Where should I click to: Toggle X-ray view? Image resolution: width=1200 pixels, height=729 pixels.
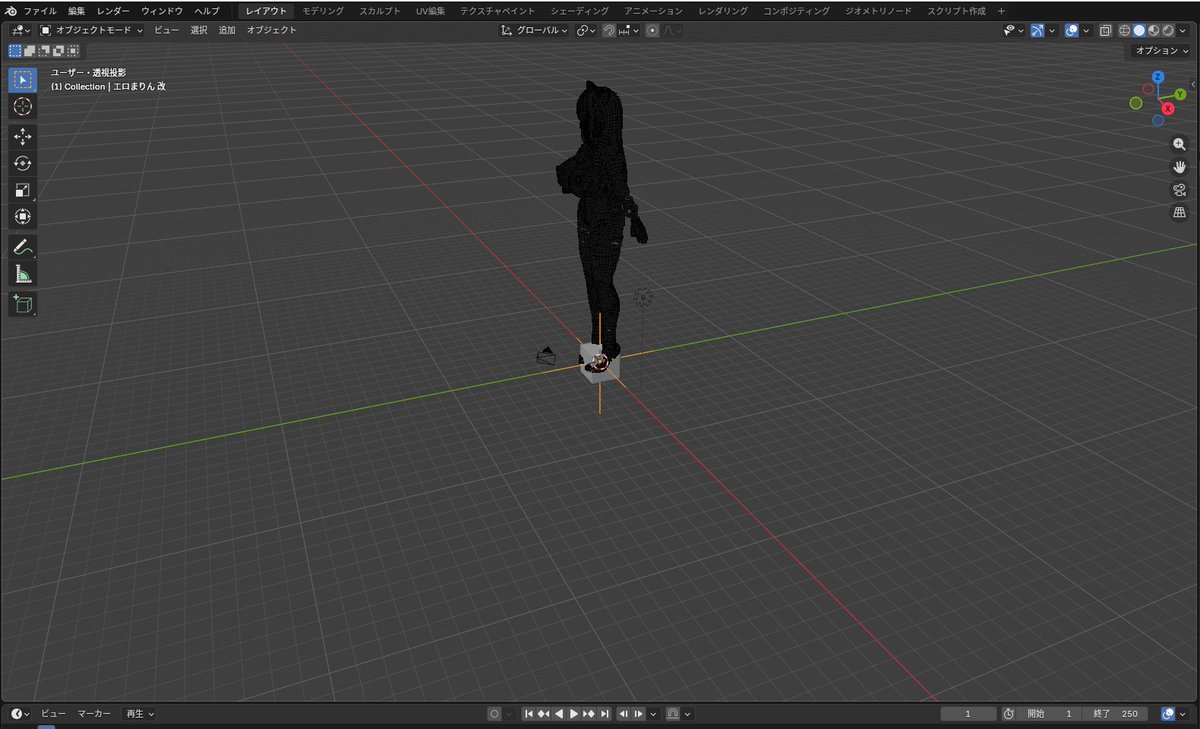(x=1105, y=31)
